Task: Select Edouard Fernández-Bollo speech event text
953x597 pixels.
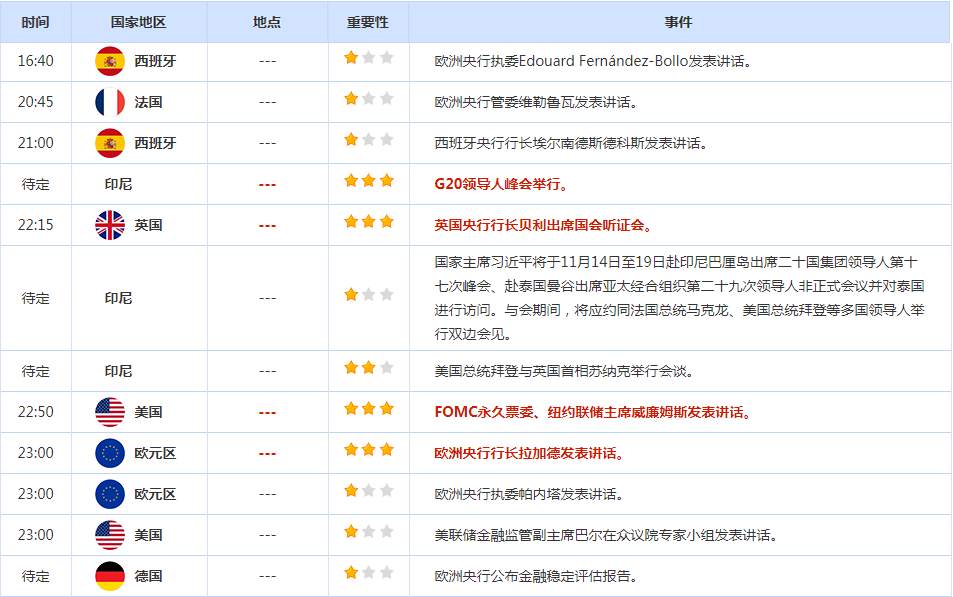Action: (x=593, y=61)
